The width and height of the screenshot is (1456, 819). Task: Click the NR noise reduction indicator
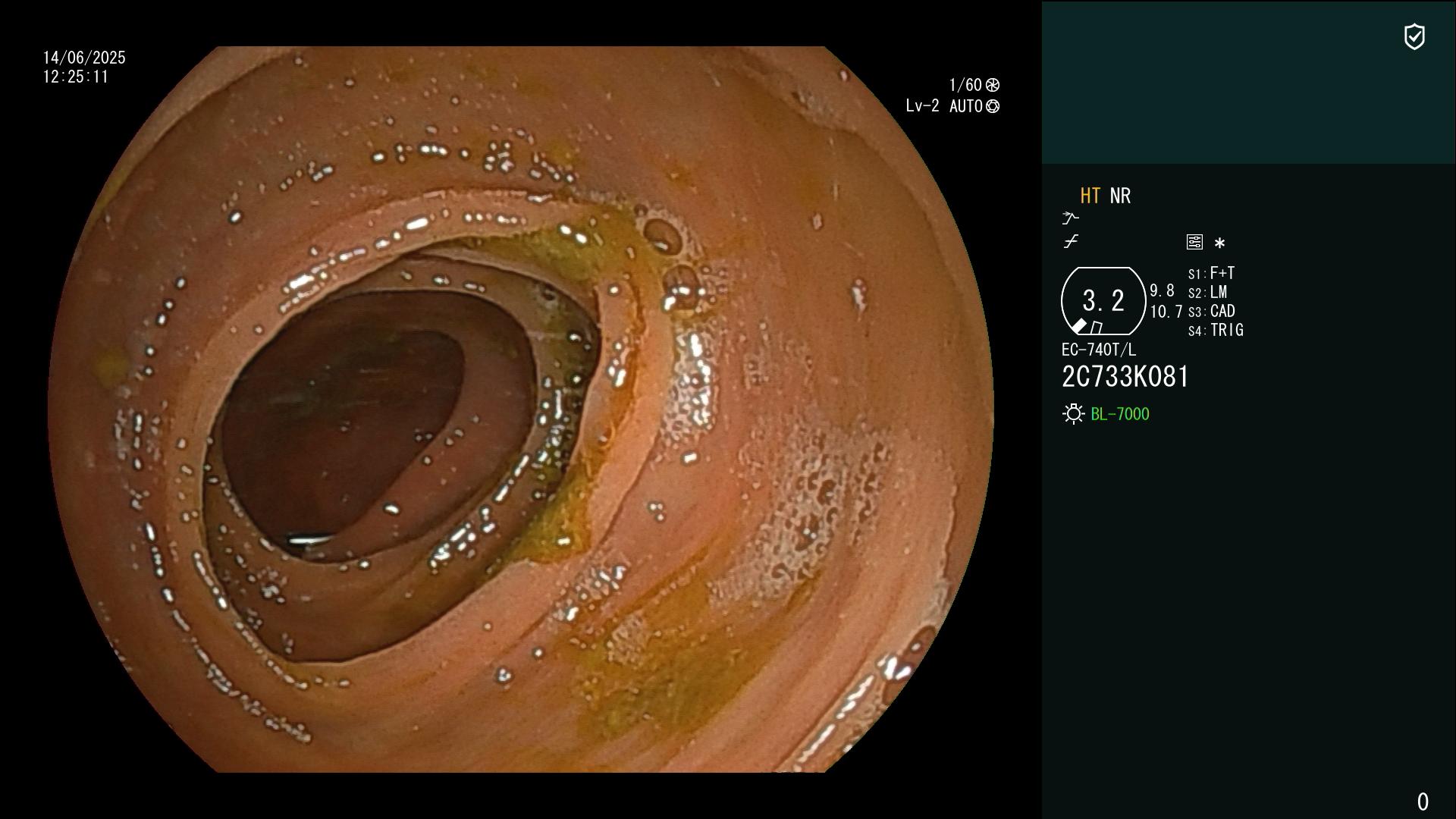point(1120,196)
